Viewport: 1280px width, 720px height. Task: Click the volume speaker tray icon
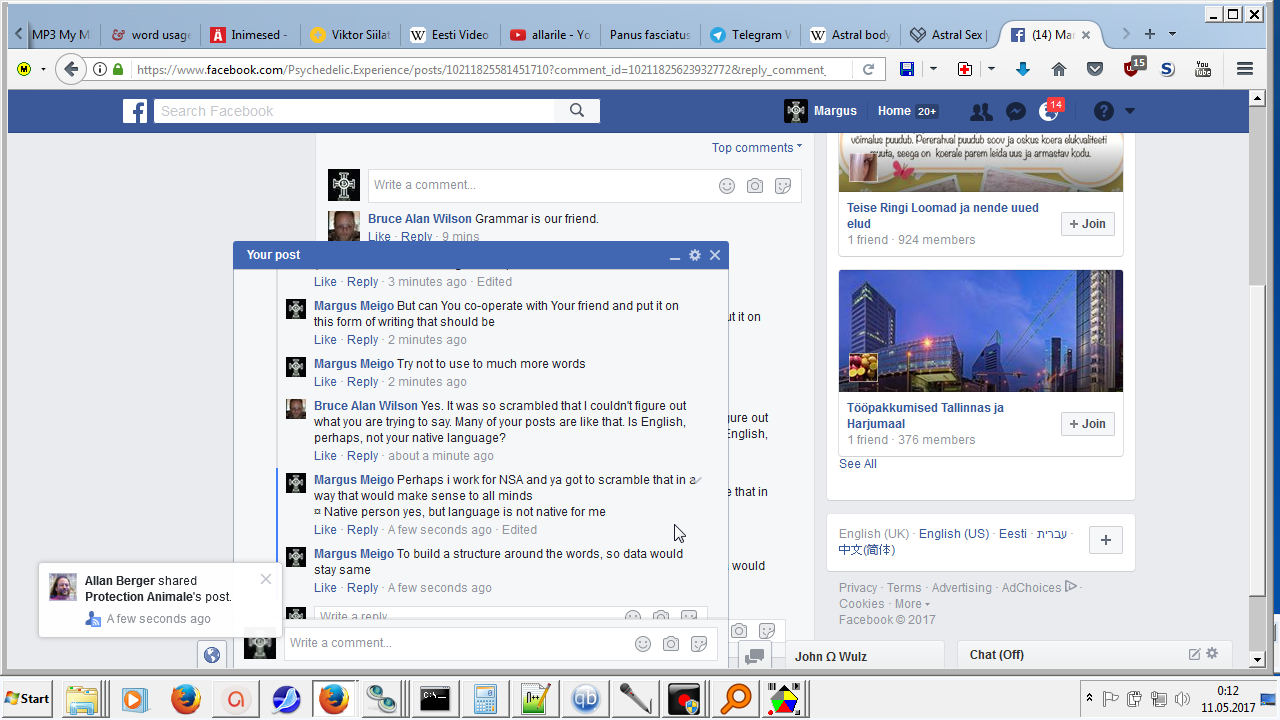click(x=1183, y=698)
